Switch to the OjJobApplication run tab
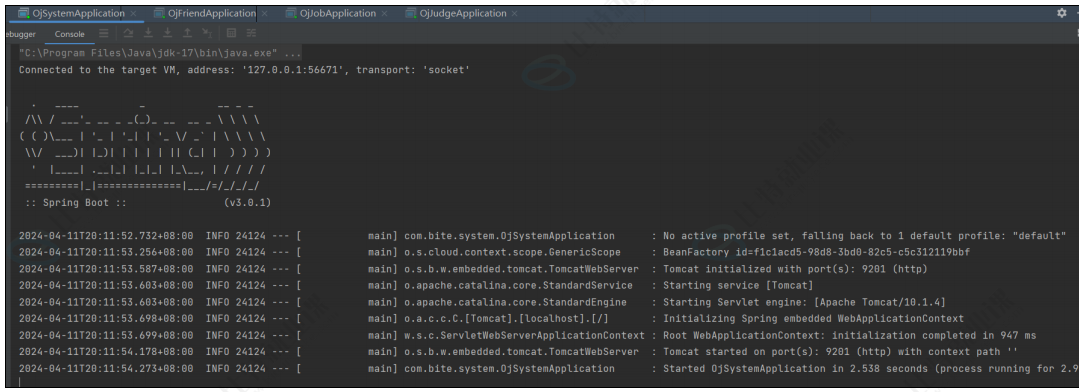This screenshot has height=392, width=1079. (x=338, y=14)
